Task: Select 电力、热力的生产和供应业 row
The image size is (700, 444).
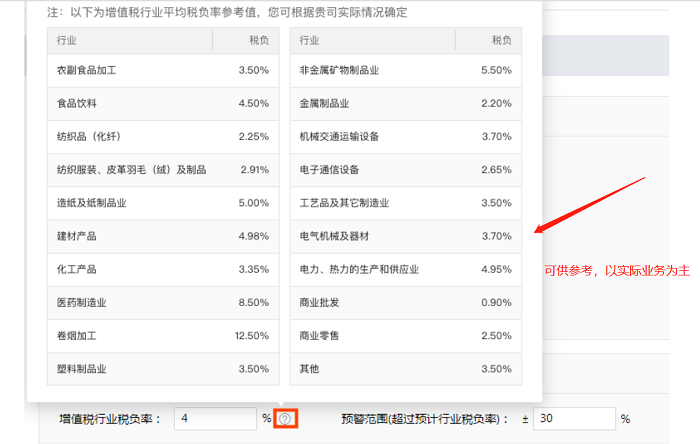Action: (405, 269)
